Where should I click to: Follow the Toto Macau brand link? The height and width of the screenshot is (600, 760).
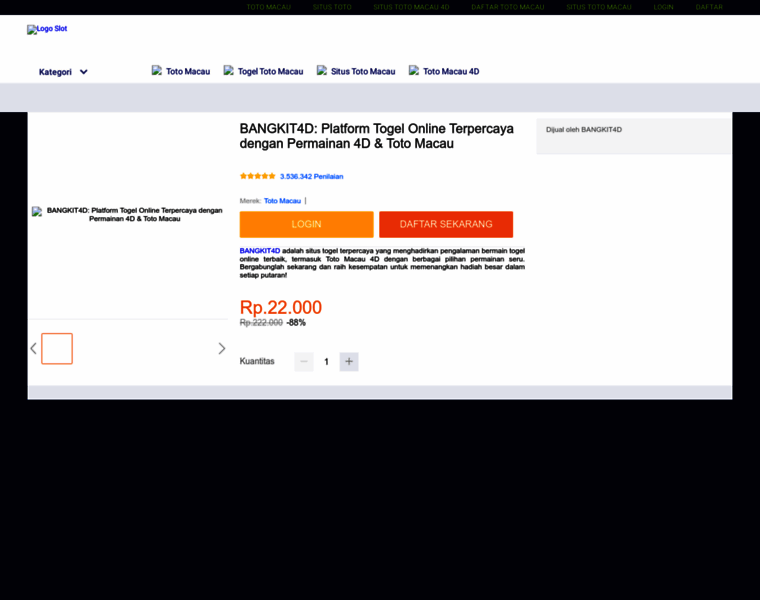tap(282, 201)
